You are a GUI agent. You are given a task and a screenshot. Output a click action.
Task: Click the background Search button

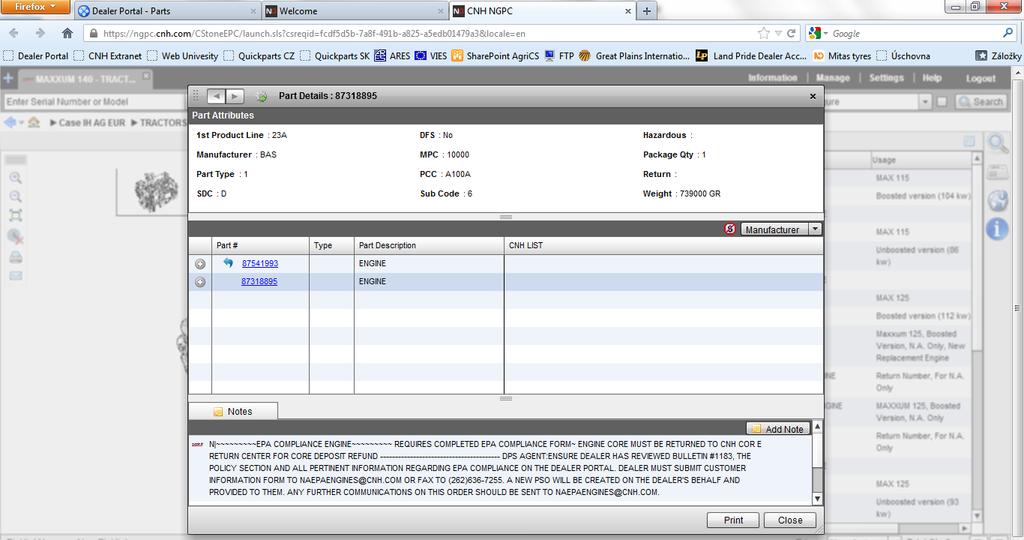pyautogui.click(x=980, y=102)
